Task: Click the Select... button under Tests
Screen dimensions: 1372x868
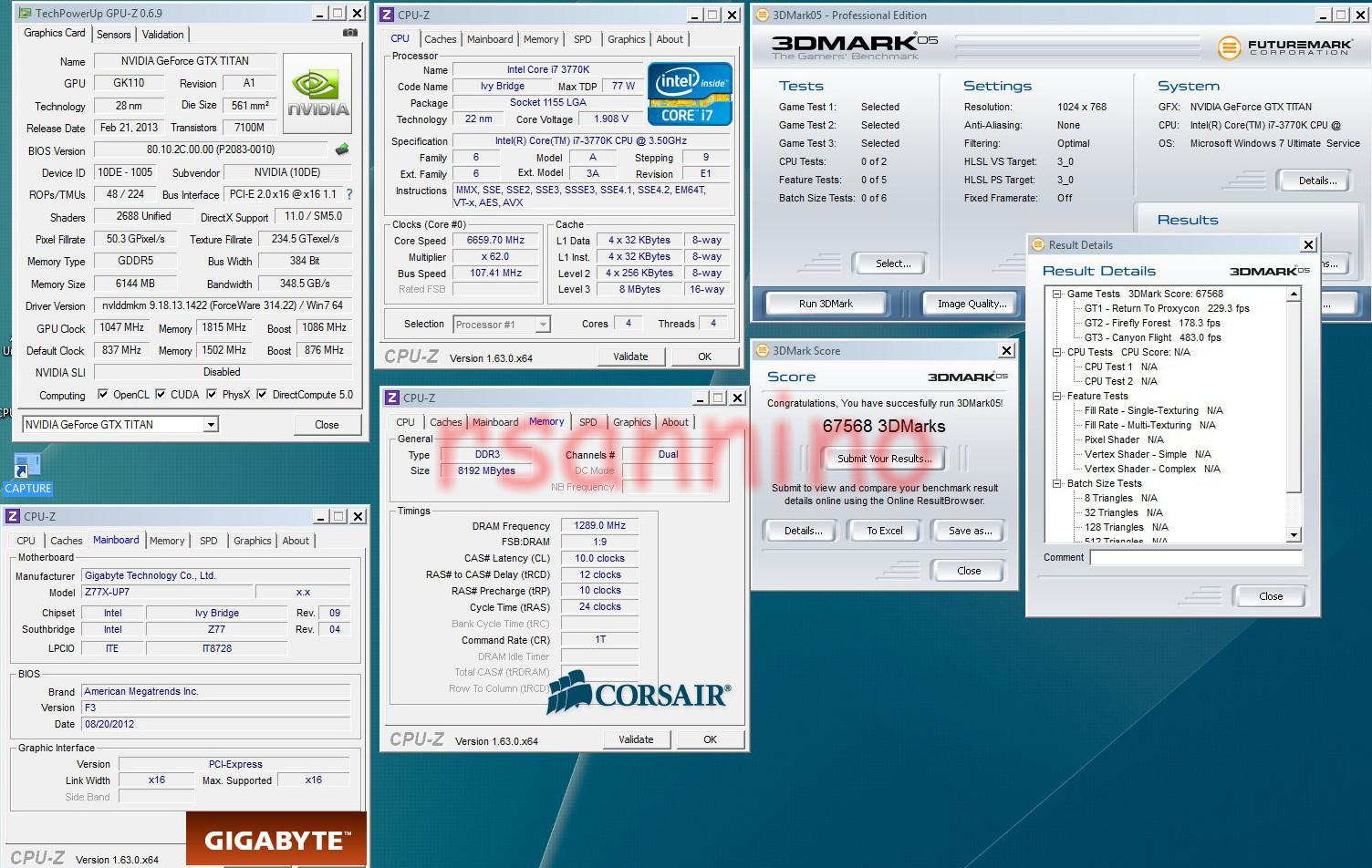Action: [x=893, y=263]
